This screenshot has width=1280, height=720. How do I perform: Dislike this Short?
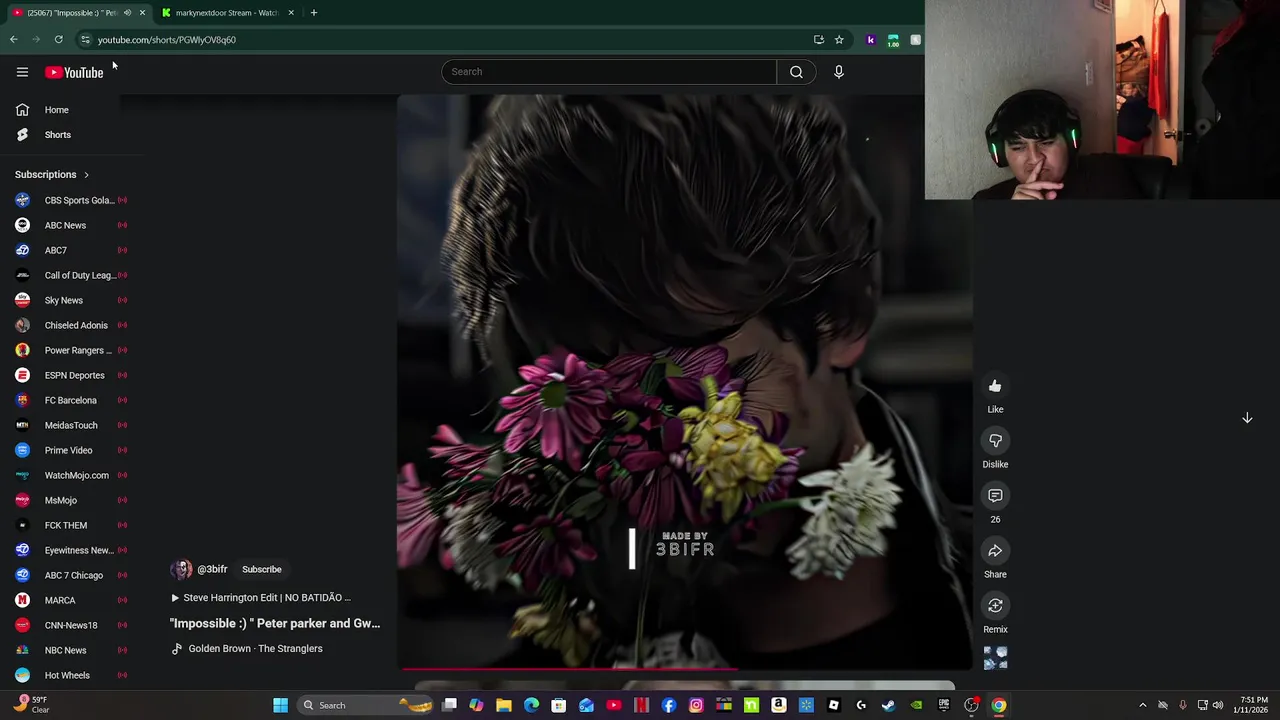[x=995, y=441]
